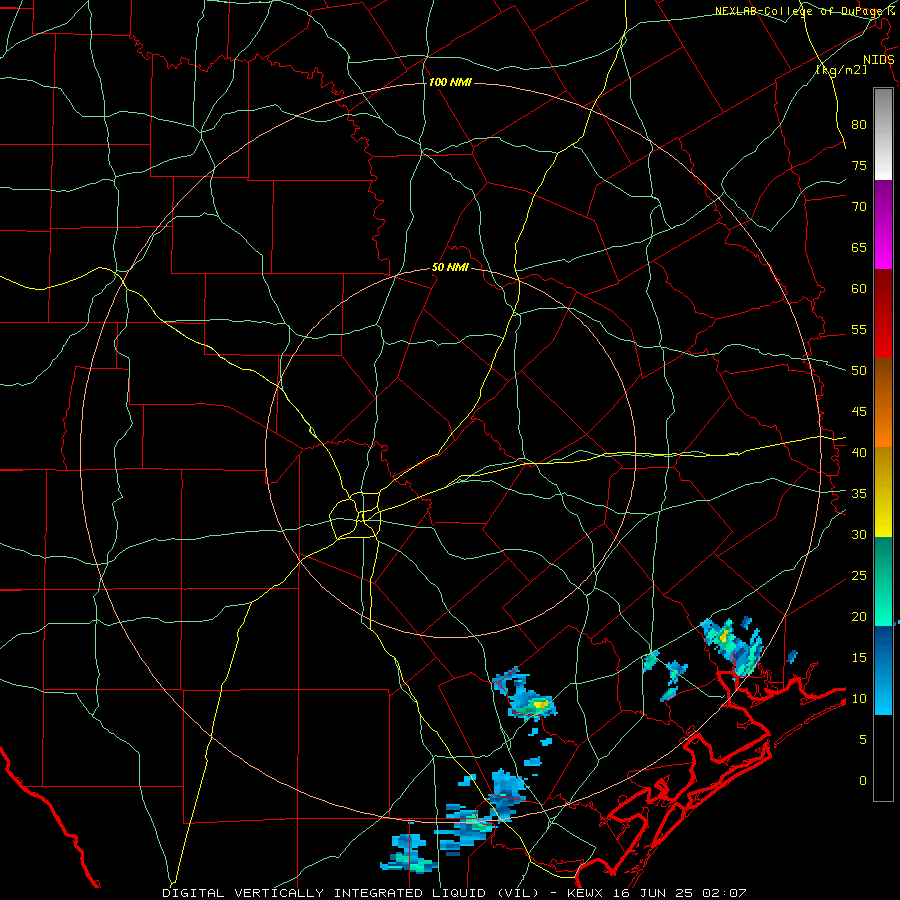Select the 55 value on the color scale

(859, 329)
